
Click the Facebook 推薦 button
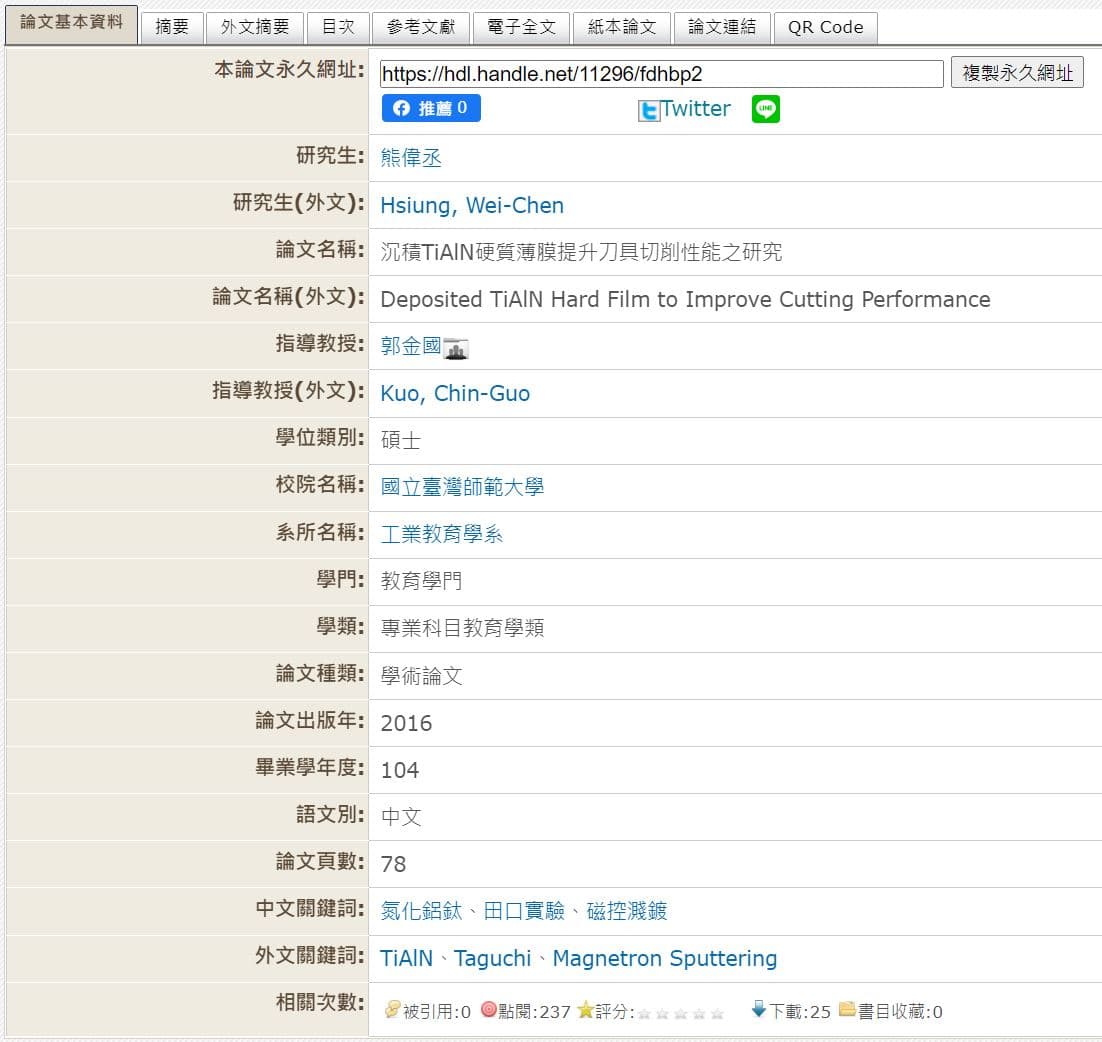click(432, 108)
